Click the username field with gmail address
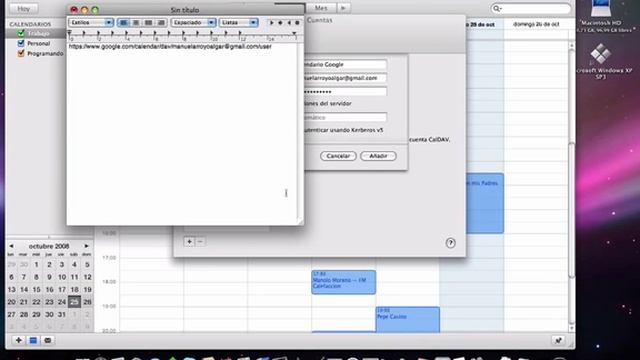640x360 pixels. (x=345, y=78)
